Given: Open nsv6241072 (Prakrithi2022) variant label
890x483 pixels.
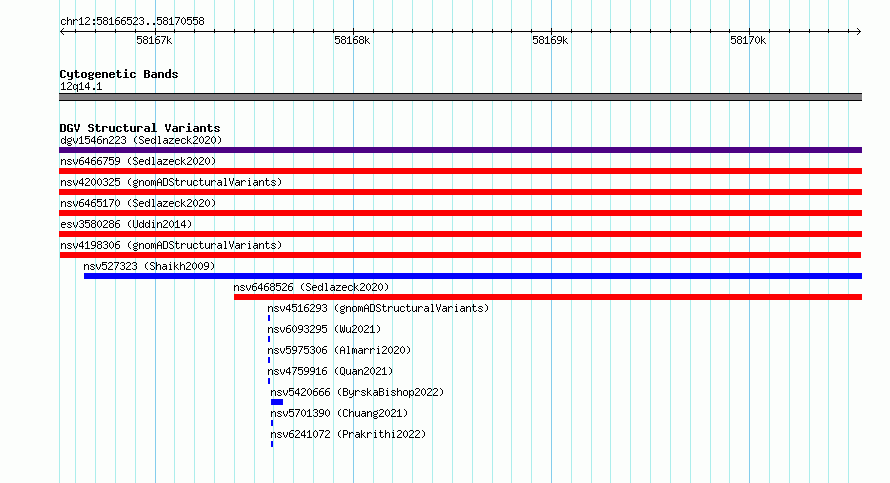Looking at the screenshot, I should [x=348, y=434].
